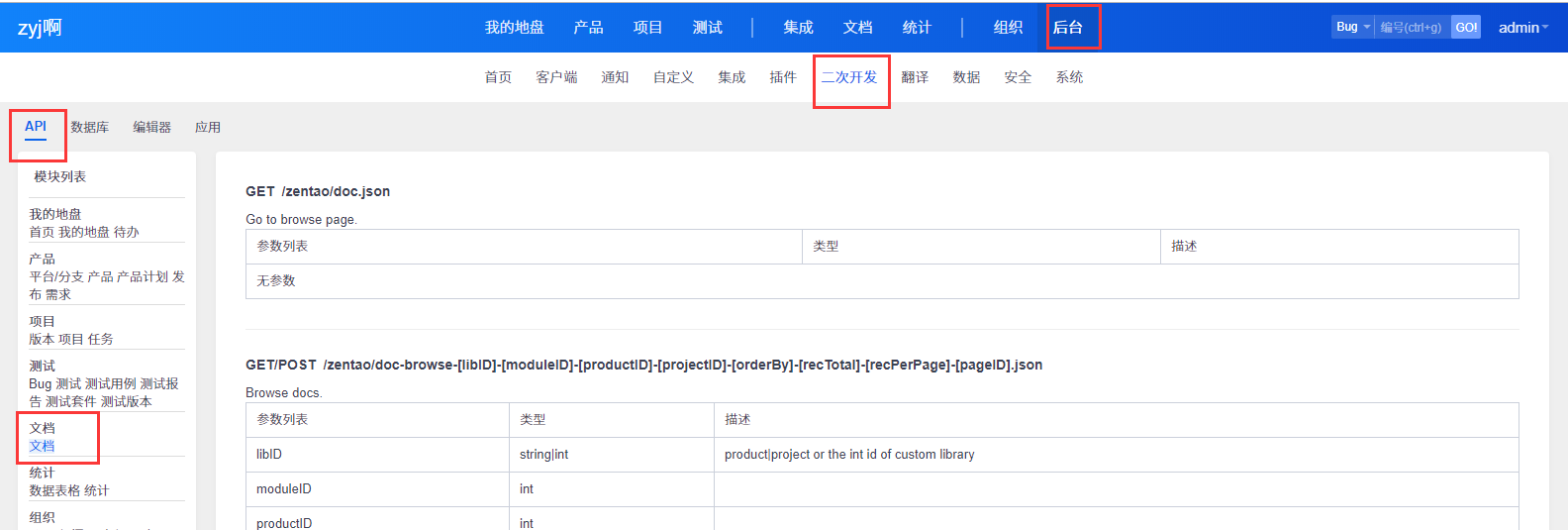Switch to the 应用 tab

pos(208,127)
